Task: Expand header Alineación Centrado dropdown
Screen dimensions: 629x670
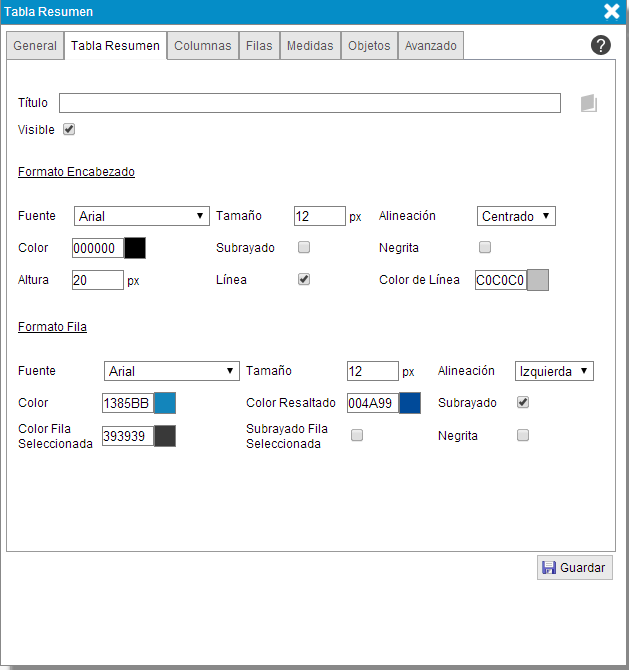Action: (x=516, y=216)
